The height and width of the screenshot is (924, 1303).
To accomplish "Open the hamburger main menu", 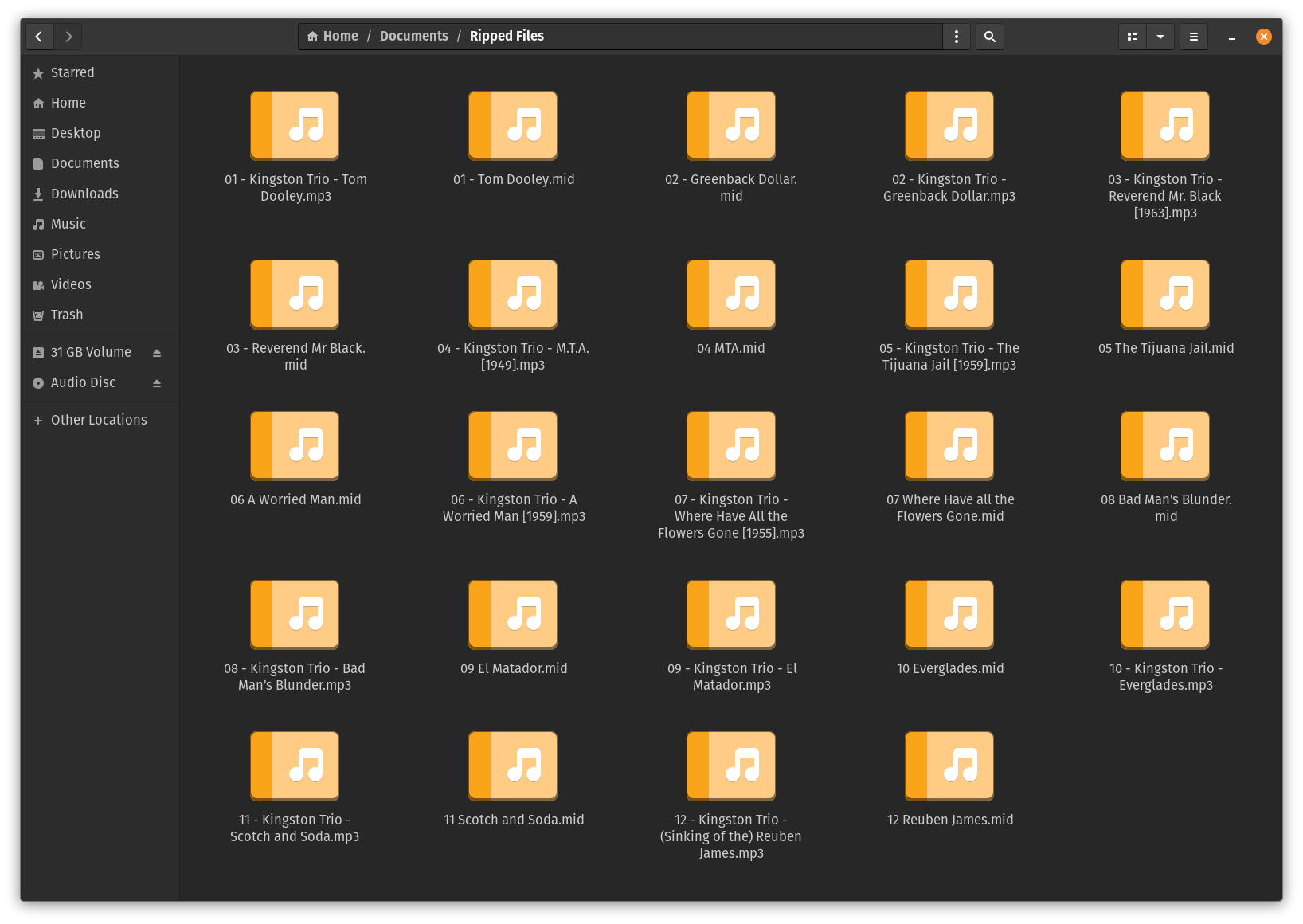I will [x=1194, y=37].
